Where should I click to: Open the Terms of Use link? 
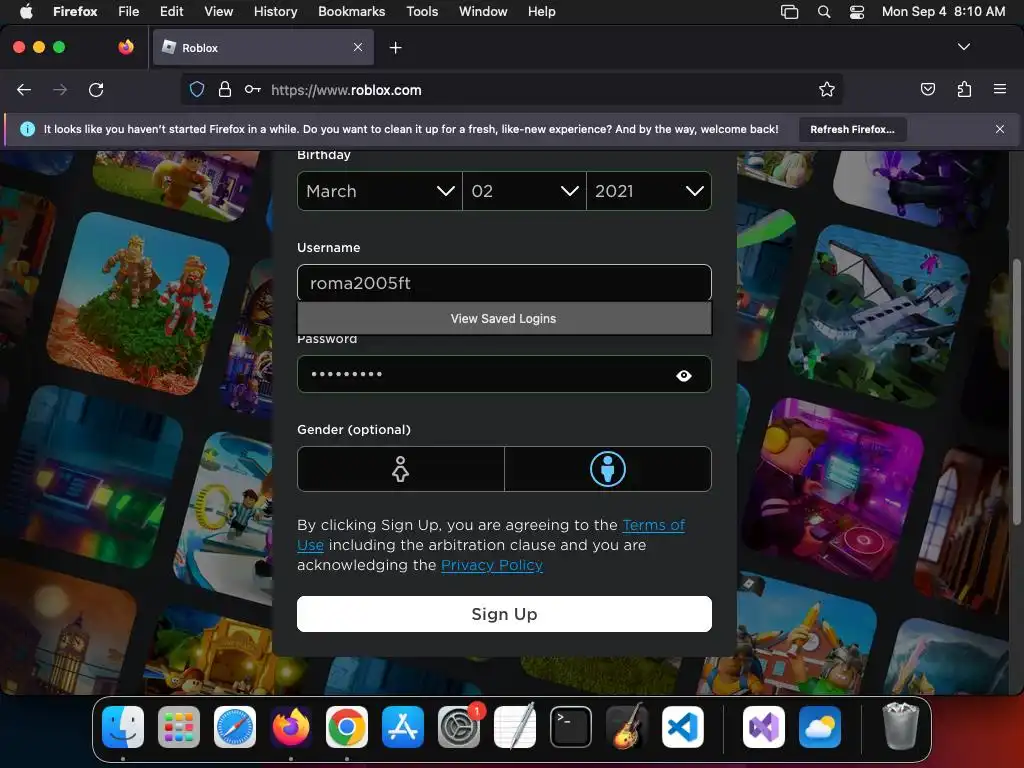click(x=654, y=525)
